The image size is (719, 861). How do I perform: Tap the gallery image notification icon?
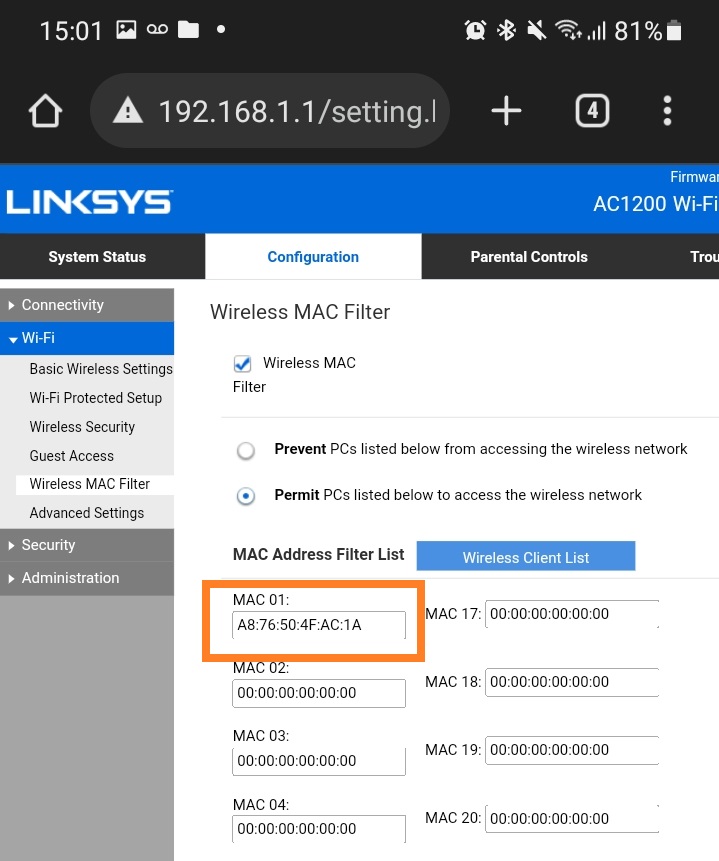126,30
